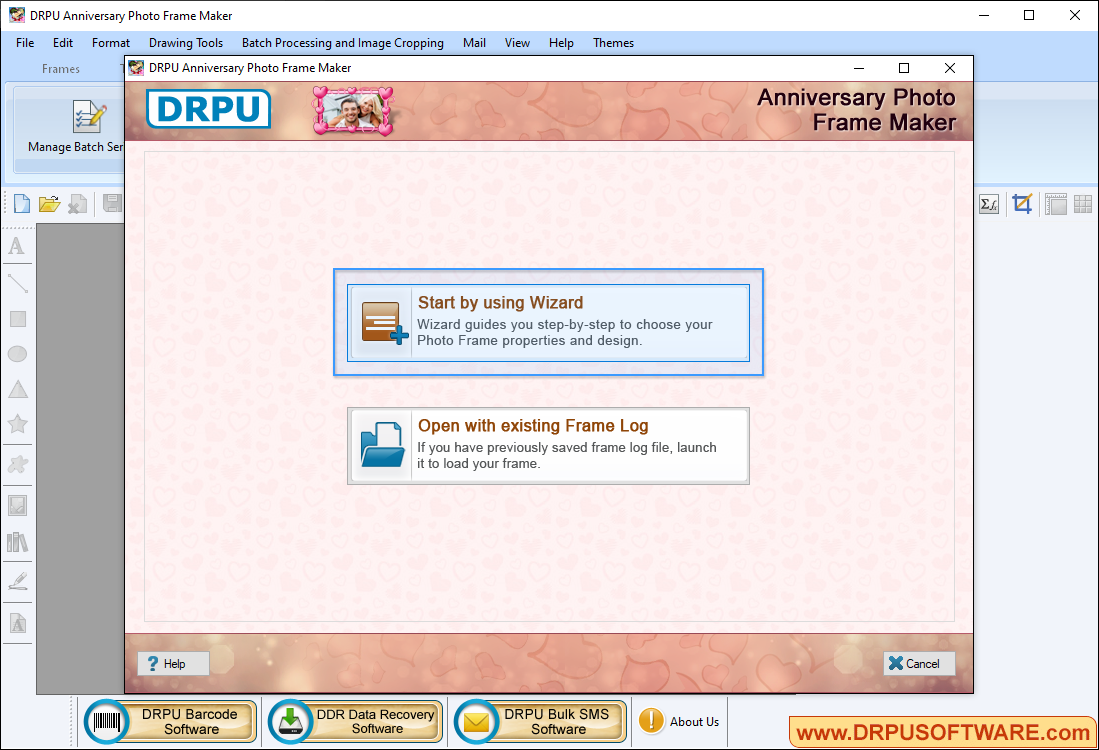Visit the www.DRPUSOFTWARE.com link
This screenshot has height=750, width=1099.
[x=938, y=732]
